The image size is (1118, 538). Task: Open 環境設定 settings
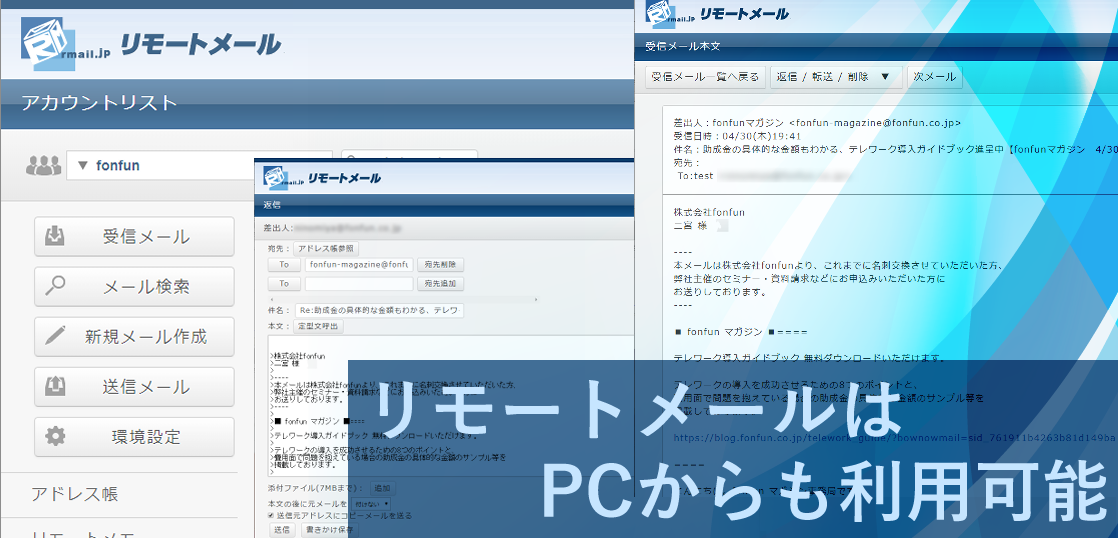(134, 437)
